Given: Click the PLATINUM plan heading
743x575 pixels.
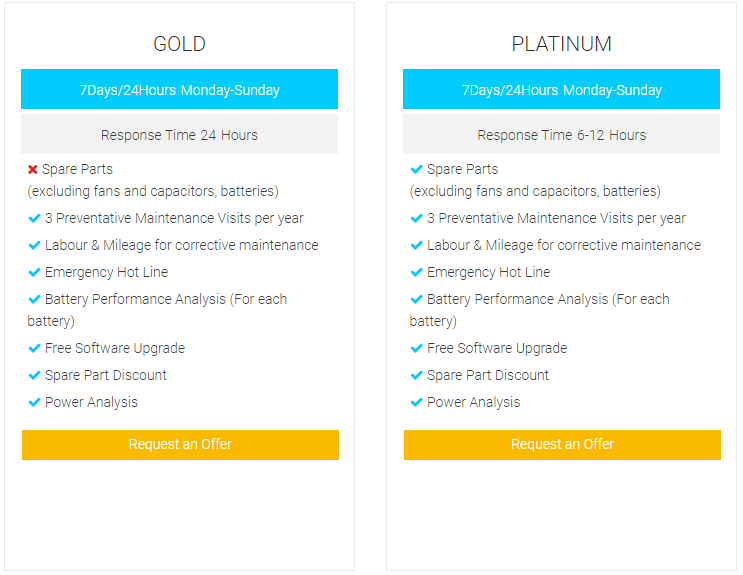Looking at the screenshot, I should [561, 44].
